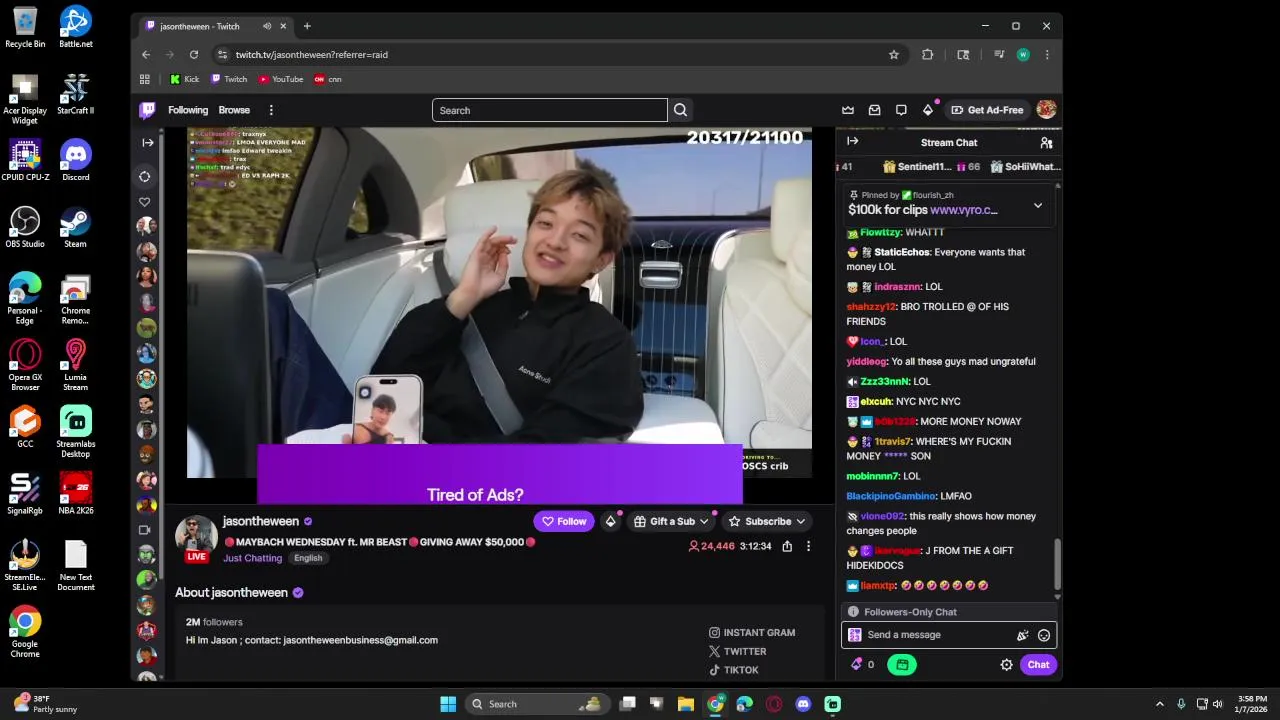The height and width of the screenshot is (720, 1280).
Task: Open chat identity badge icon
Action: coord(854,635)
